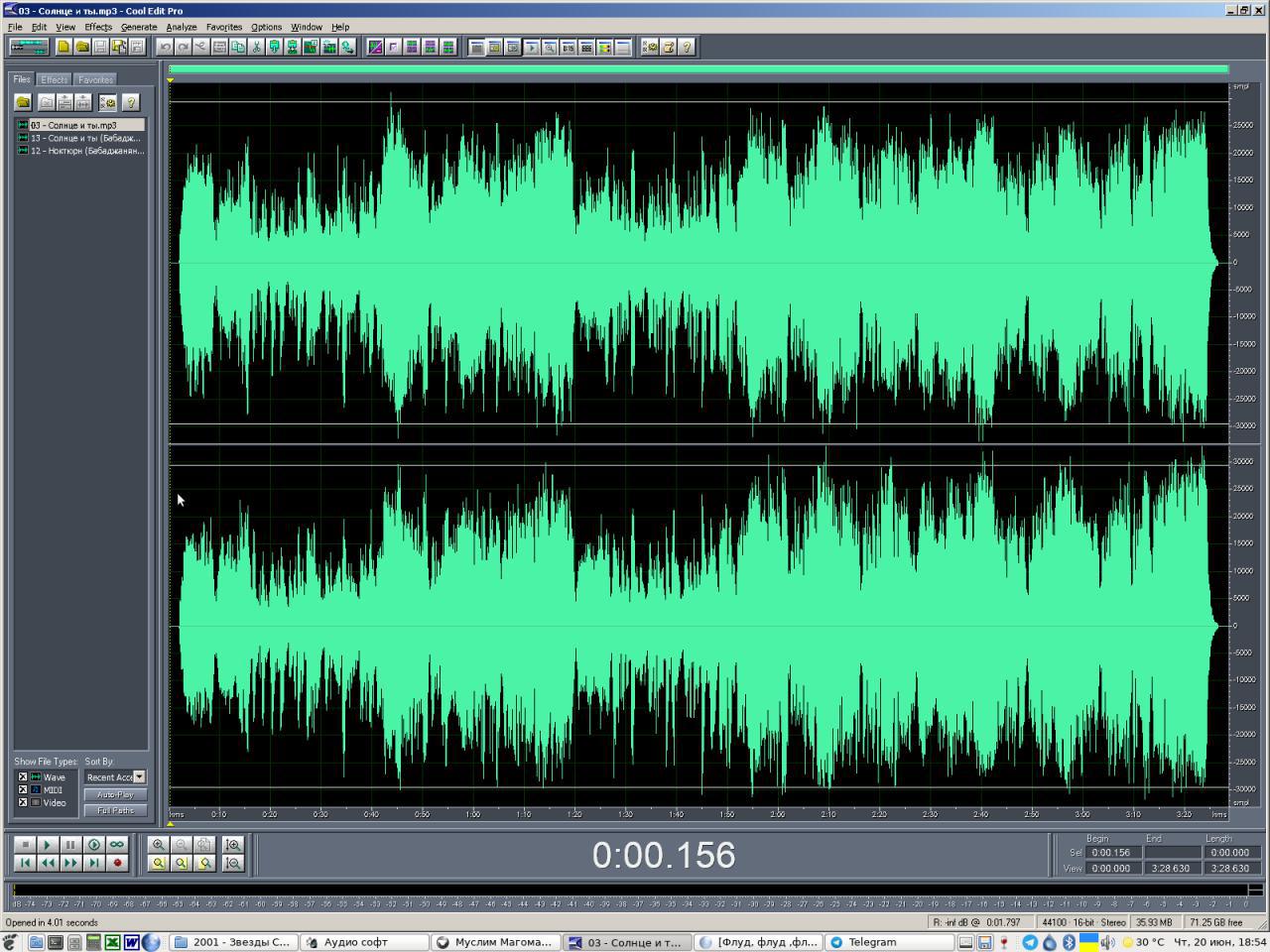Image resolution: width=1270 pixels, height=952 pixels.
Task: Click the Rewind transport button
Action: click(x=48, y=863)
